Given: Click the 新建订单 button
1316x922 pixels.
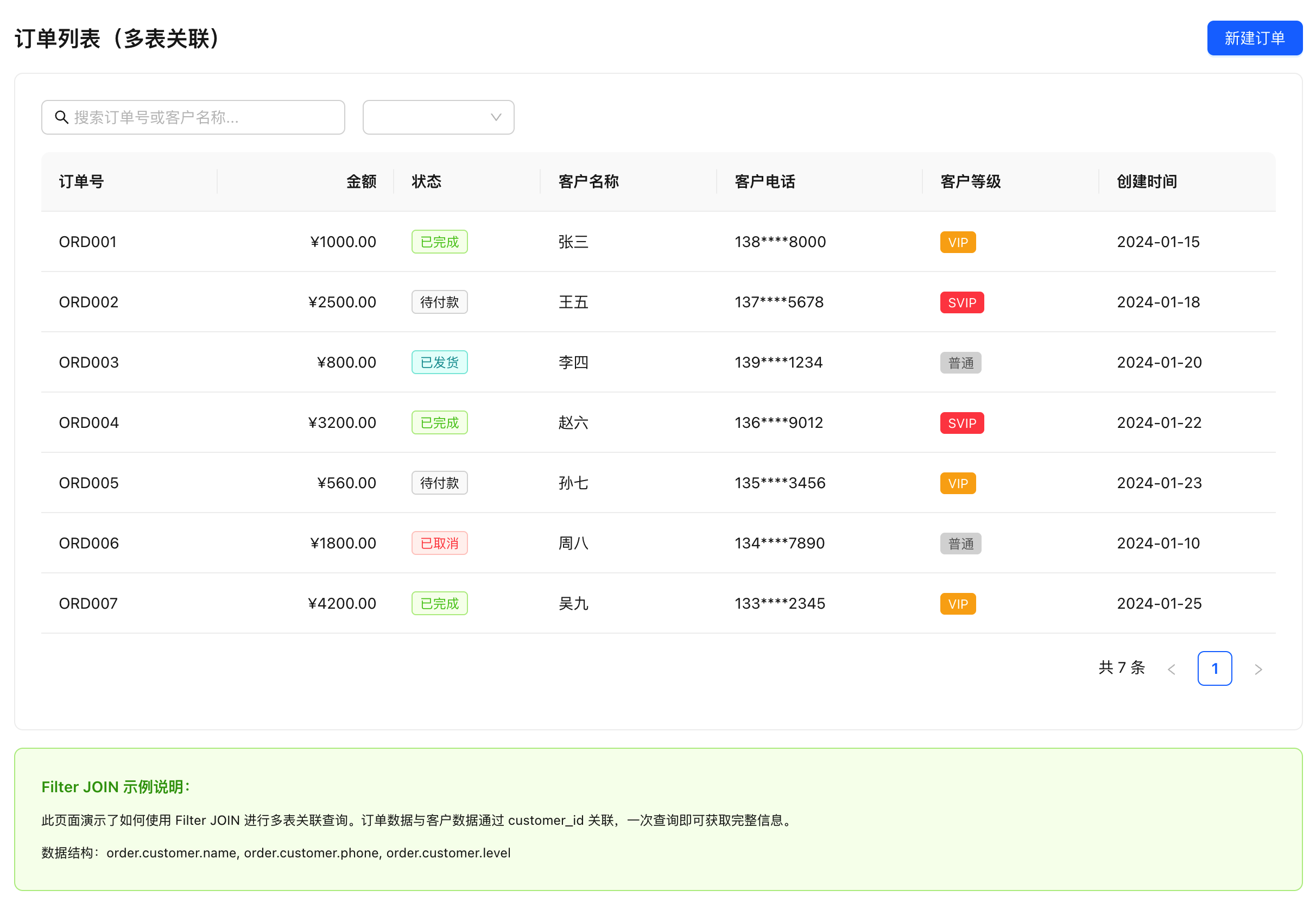Looking at the screenshot, I should pyautogui.click(x=1254, y=38).
